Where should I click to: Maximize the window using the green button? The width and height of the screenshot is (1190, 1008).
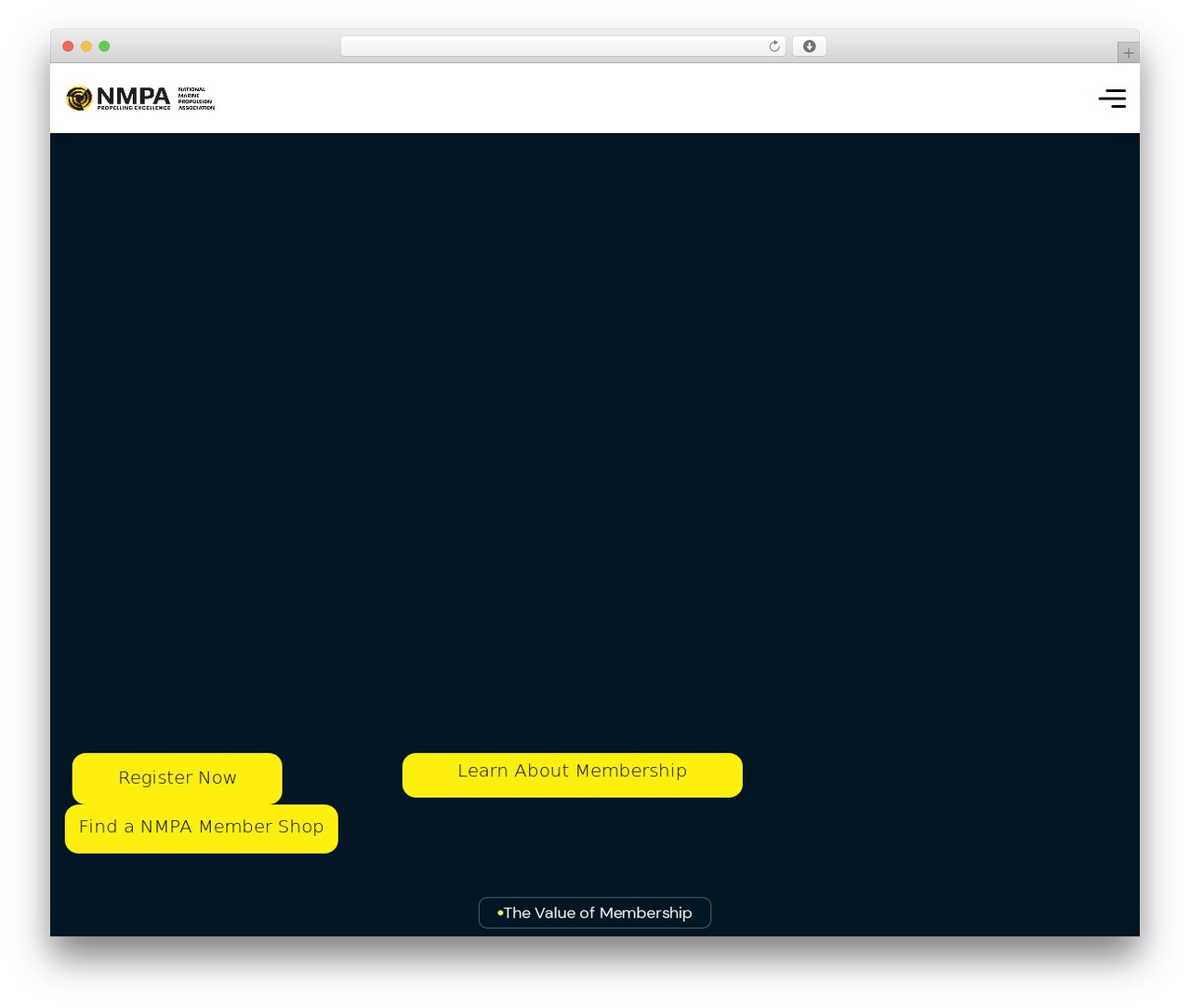[x=104, y=46]
